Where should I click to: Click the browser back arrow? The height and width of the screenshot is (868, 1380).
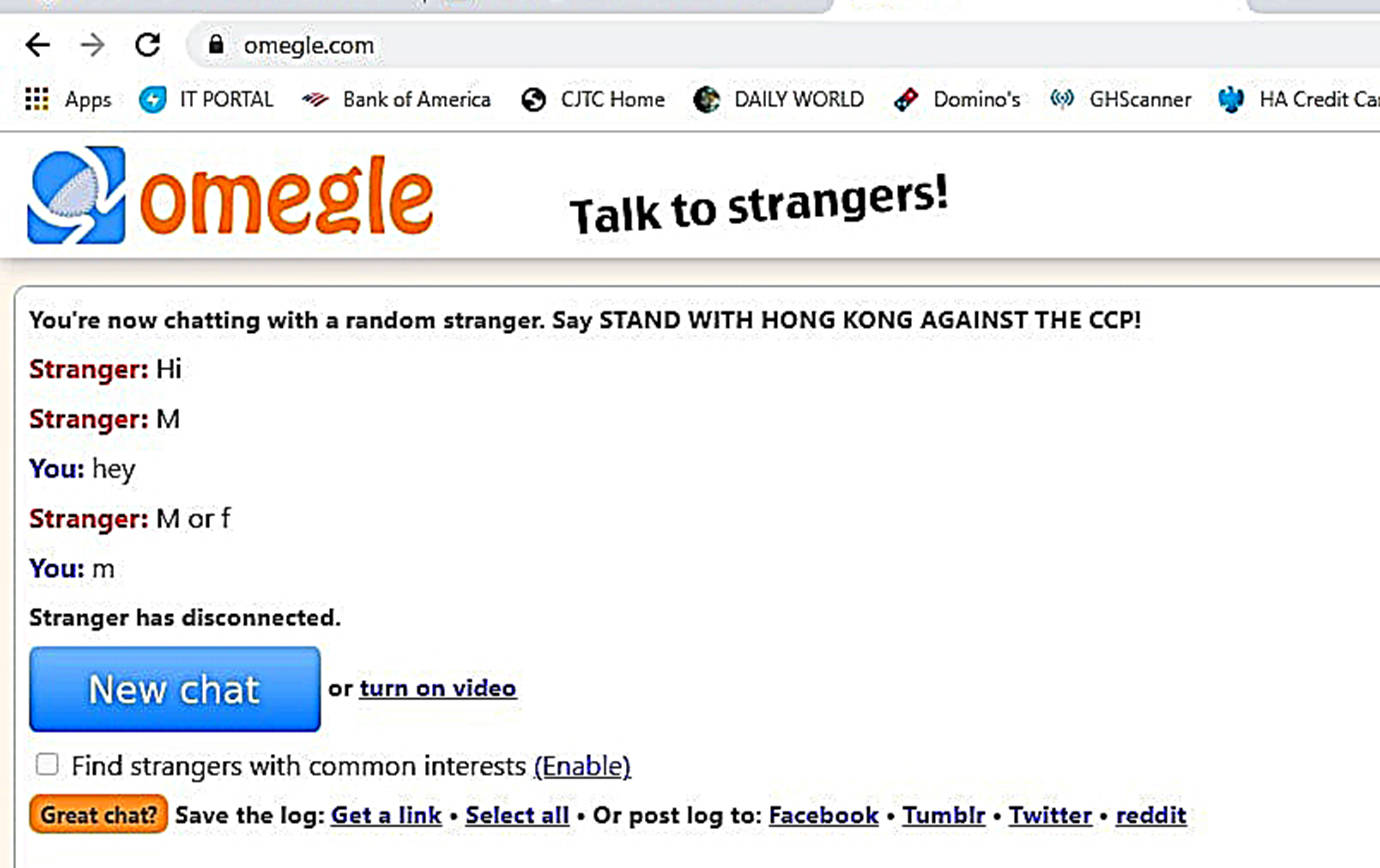point(37,45)
